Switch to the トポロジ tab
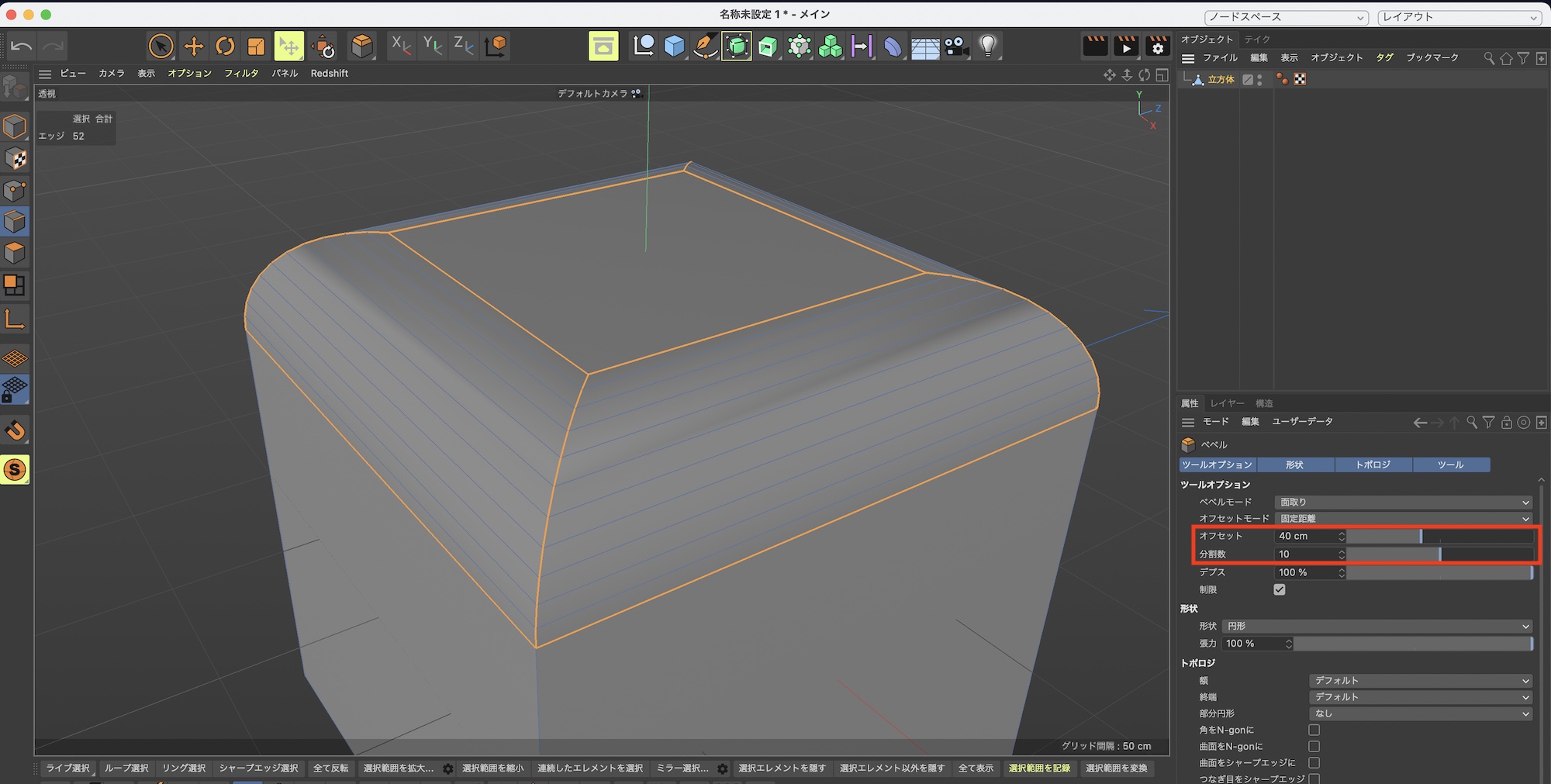The height and width of the screenshot is (784, 1551). click(1373, 465)
